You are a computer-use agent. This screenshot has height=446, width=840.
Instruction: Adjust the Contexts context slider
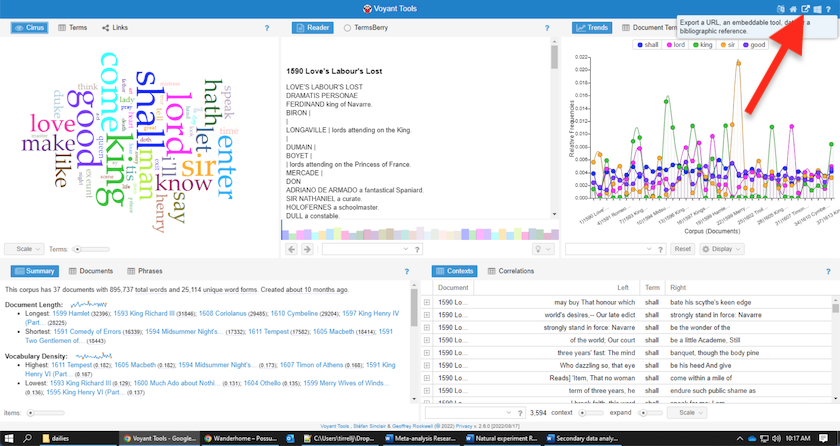(591, 413)
